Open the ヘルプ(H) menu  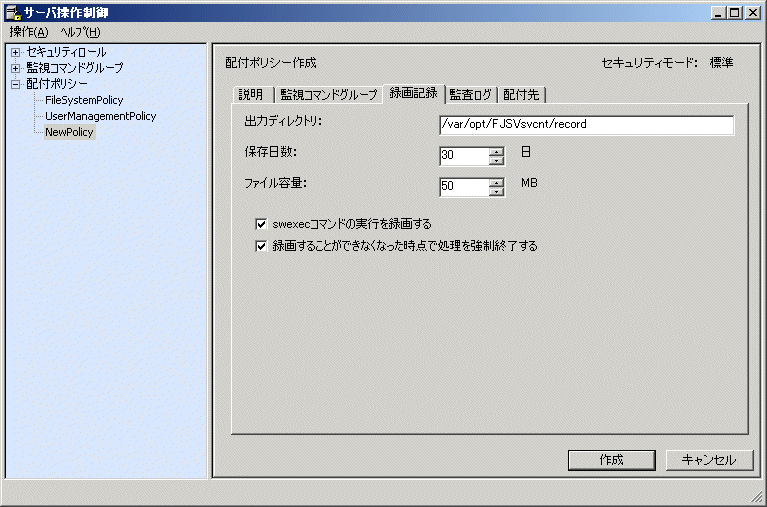pyautogui.click(x=80, y=32)
